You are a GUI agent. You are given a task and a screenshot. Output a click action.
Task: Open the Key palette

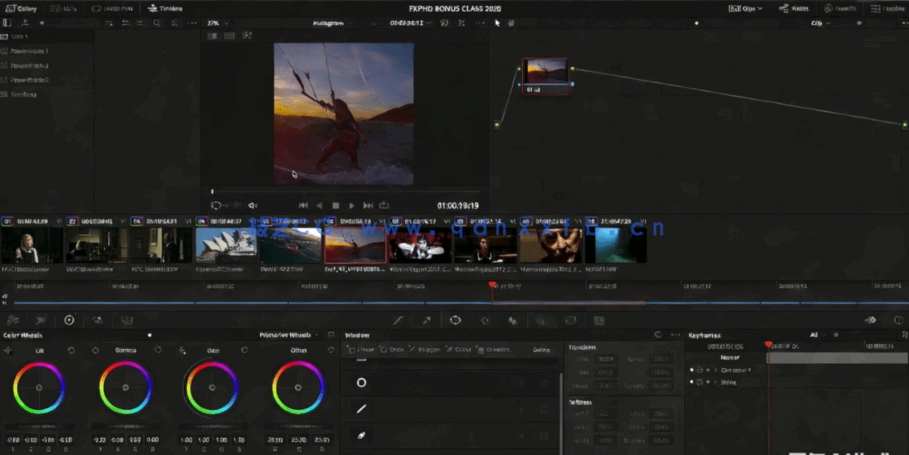[x=542, y=320]
